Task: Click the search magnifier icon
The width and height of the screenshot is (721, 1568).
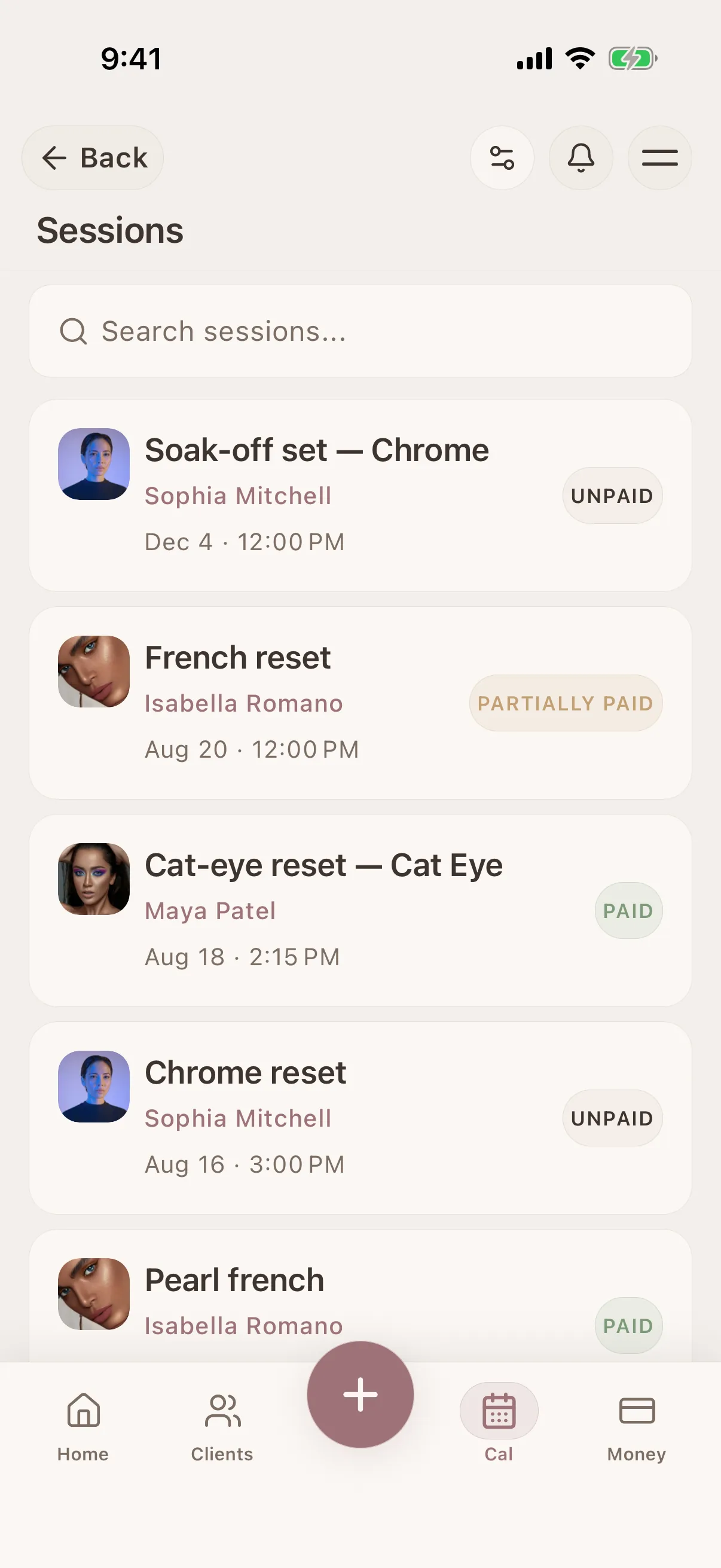Action: coord(73,331)
